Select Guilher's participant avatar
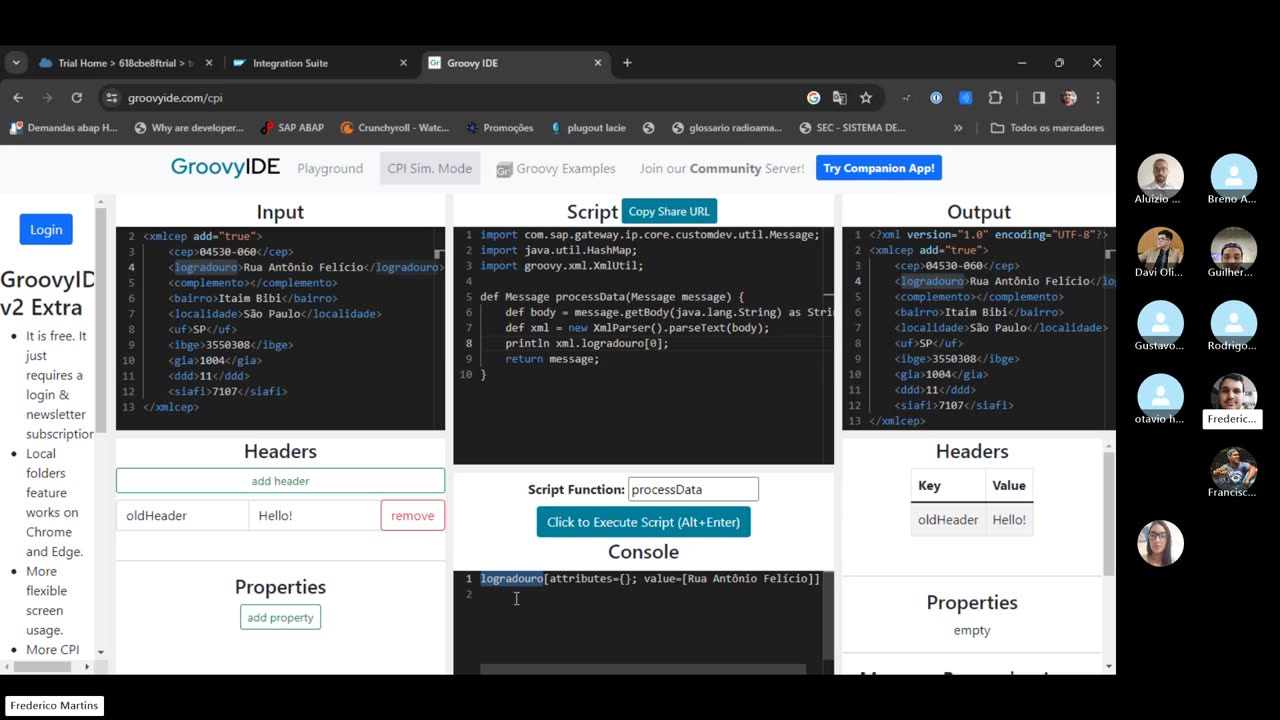The height and width of the screenshot is (720, 1280). pyautogui.click(x=1233, y=252)
